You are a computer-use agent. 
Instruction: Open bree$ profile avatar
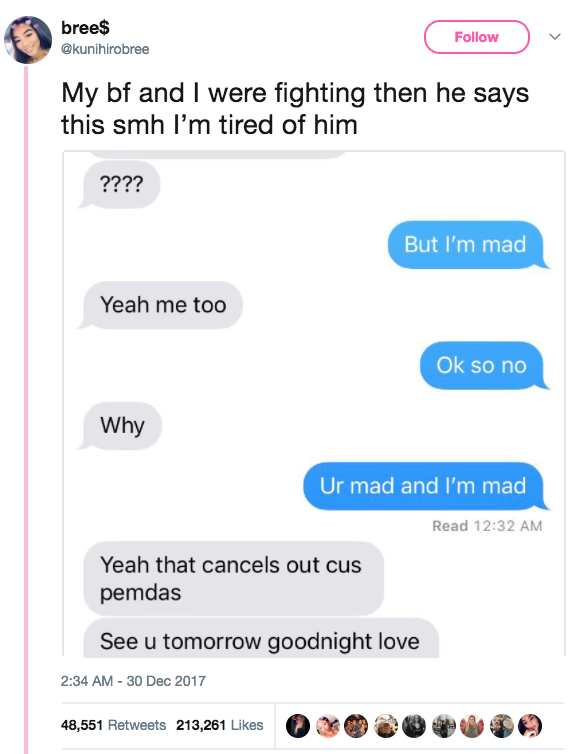click(x=28, y=40)
